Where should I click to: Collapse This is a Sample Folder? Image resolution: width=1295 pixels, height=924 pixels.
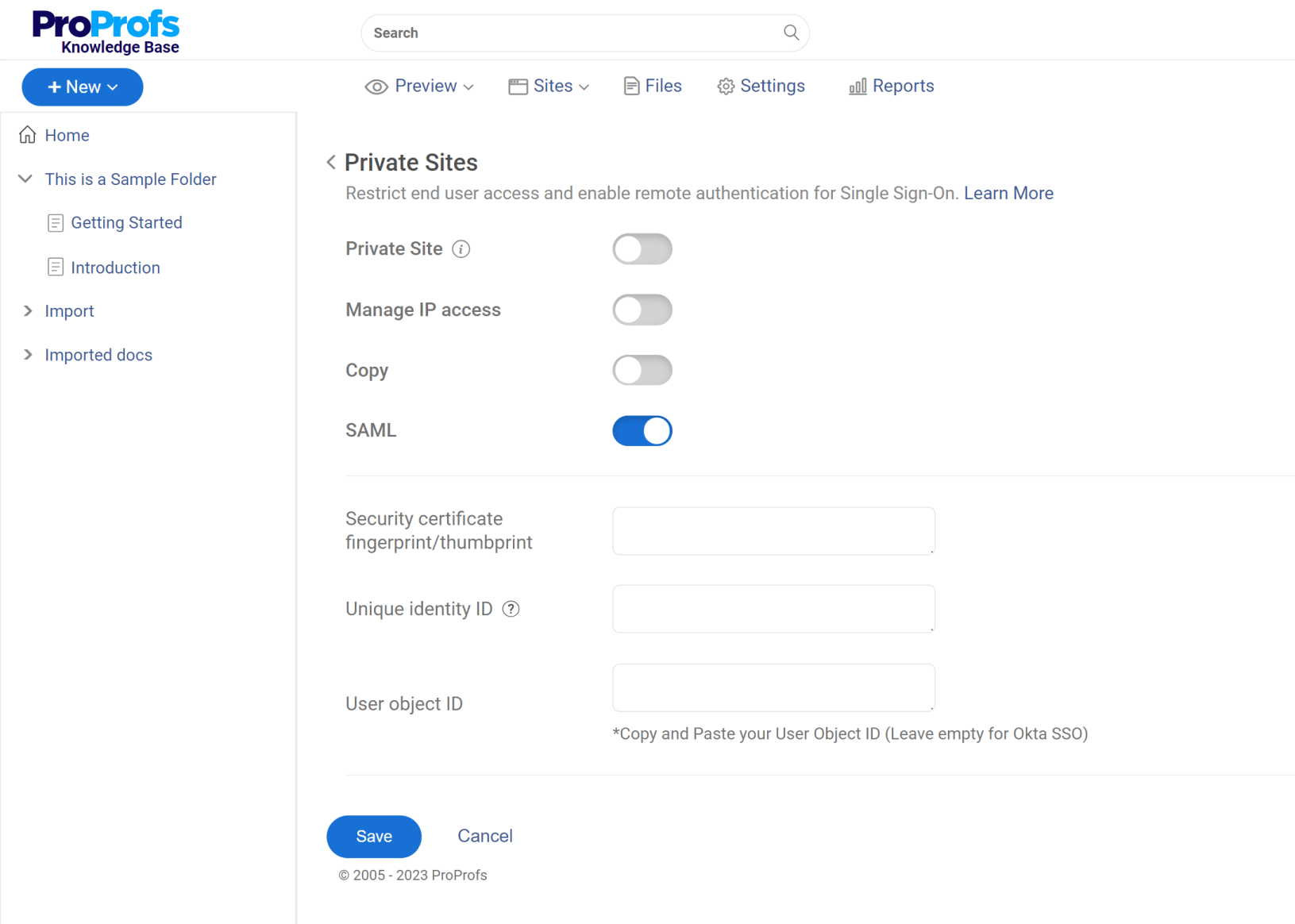(25, 179)
